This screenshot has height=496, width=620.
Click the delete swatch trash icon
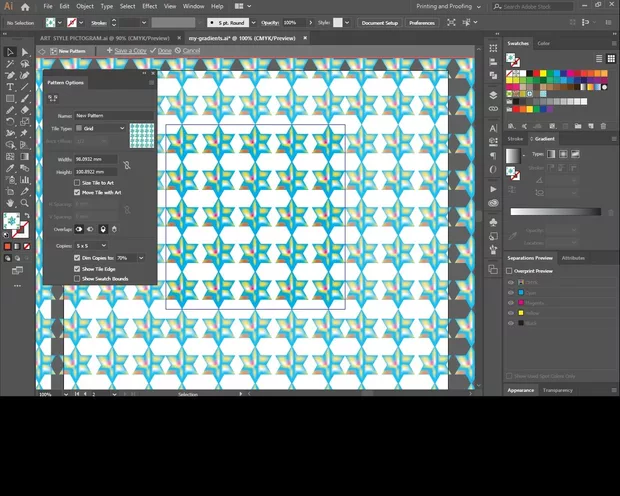(x=603, y=126)
